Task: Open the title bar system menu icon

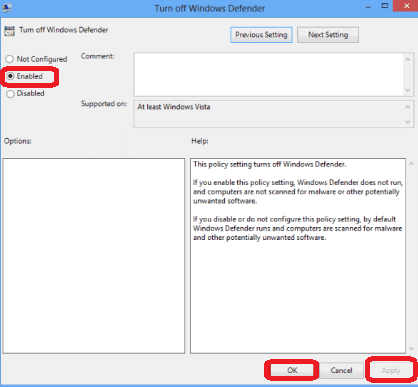Action: click(7, 8)
